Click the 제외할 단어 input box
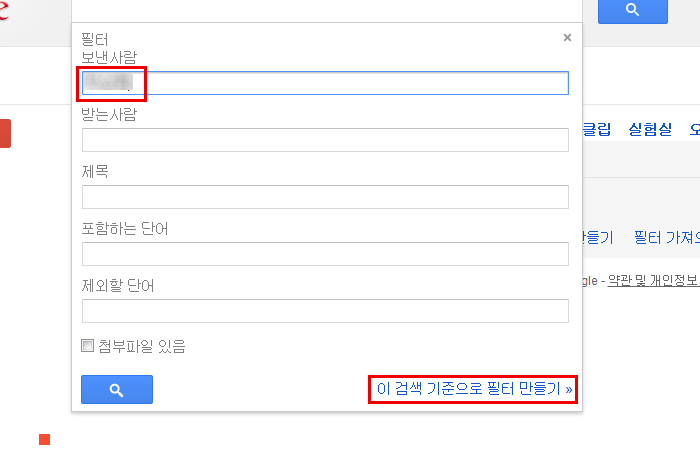The width and height of the screenshot is (700, 450). pyautogui.click(x=325, y=311)
